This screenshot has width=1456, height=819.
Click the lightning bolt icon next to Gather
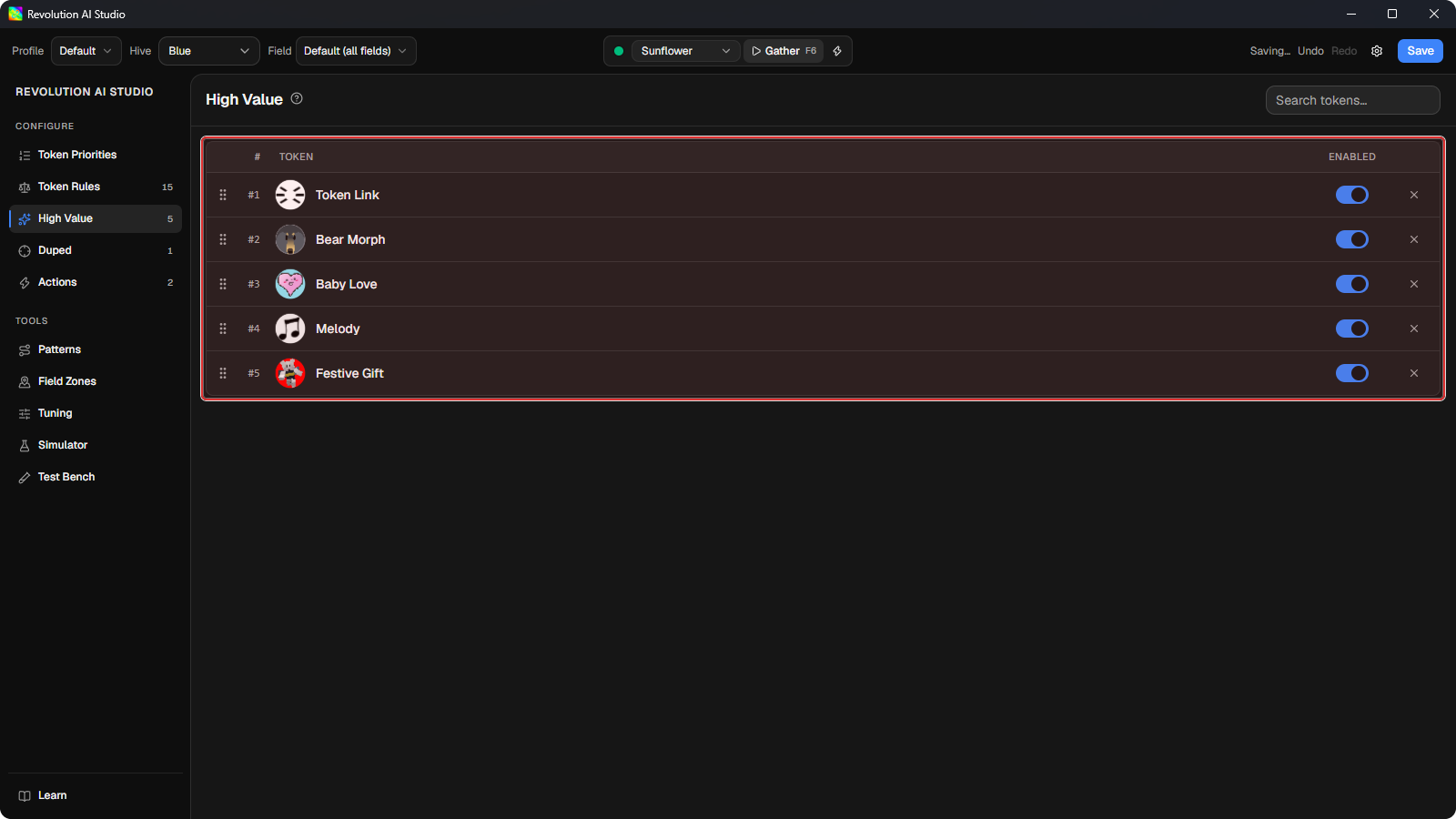(837, 51)
